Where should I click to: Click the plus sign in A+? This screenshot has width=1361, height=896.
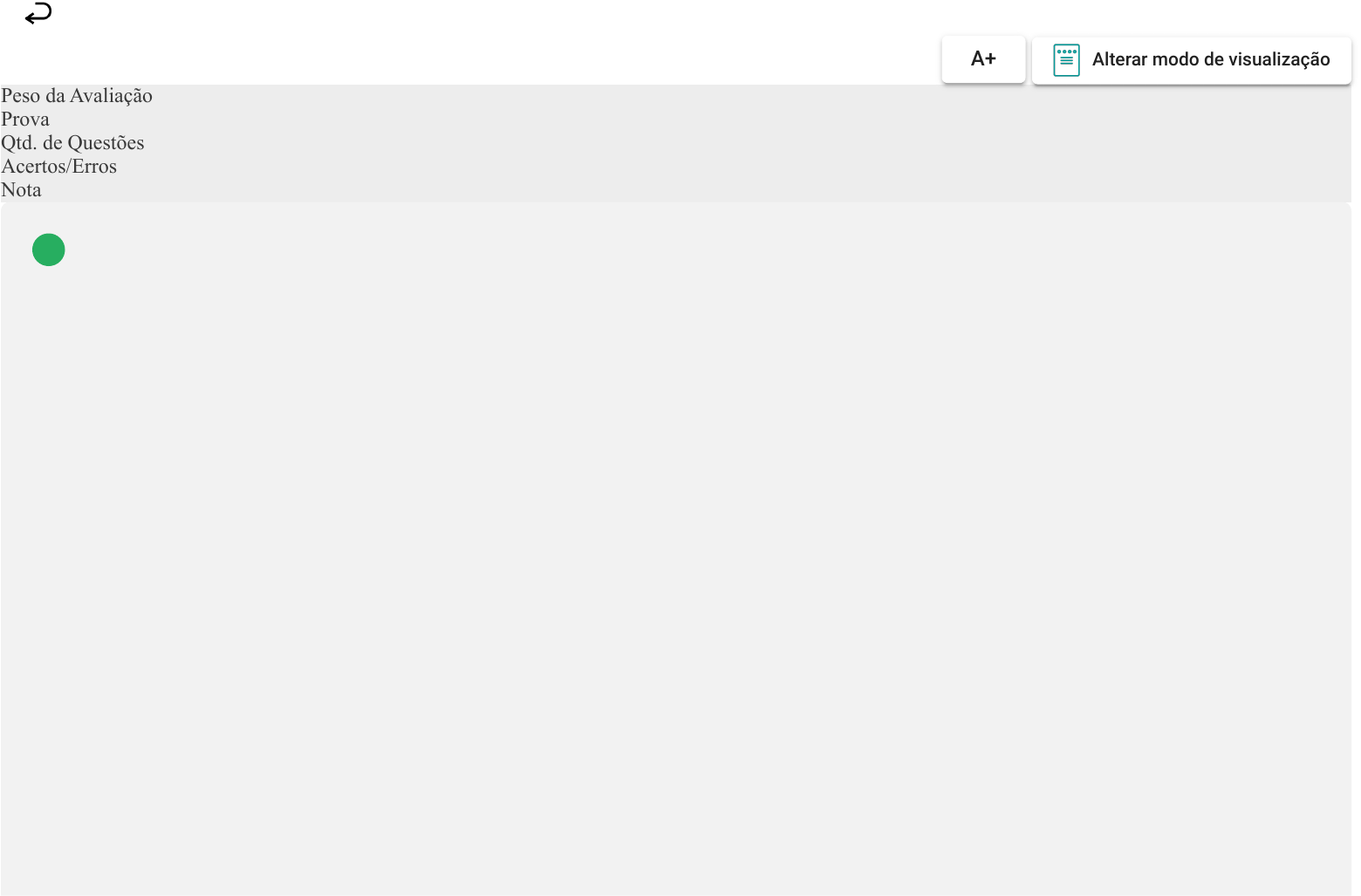(990, 59)
